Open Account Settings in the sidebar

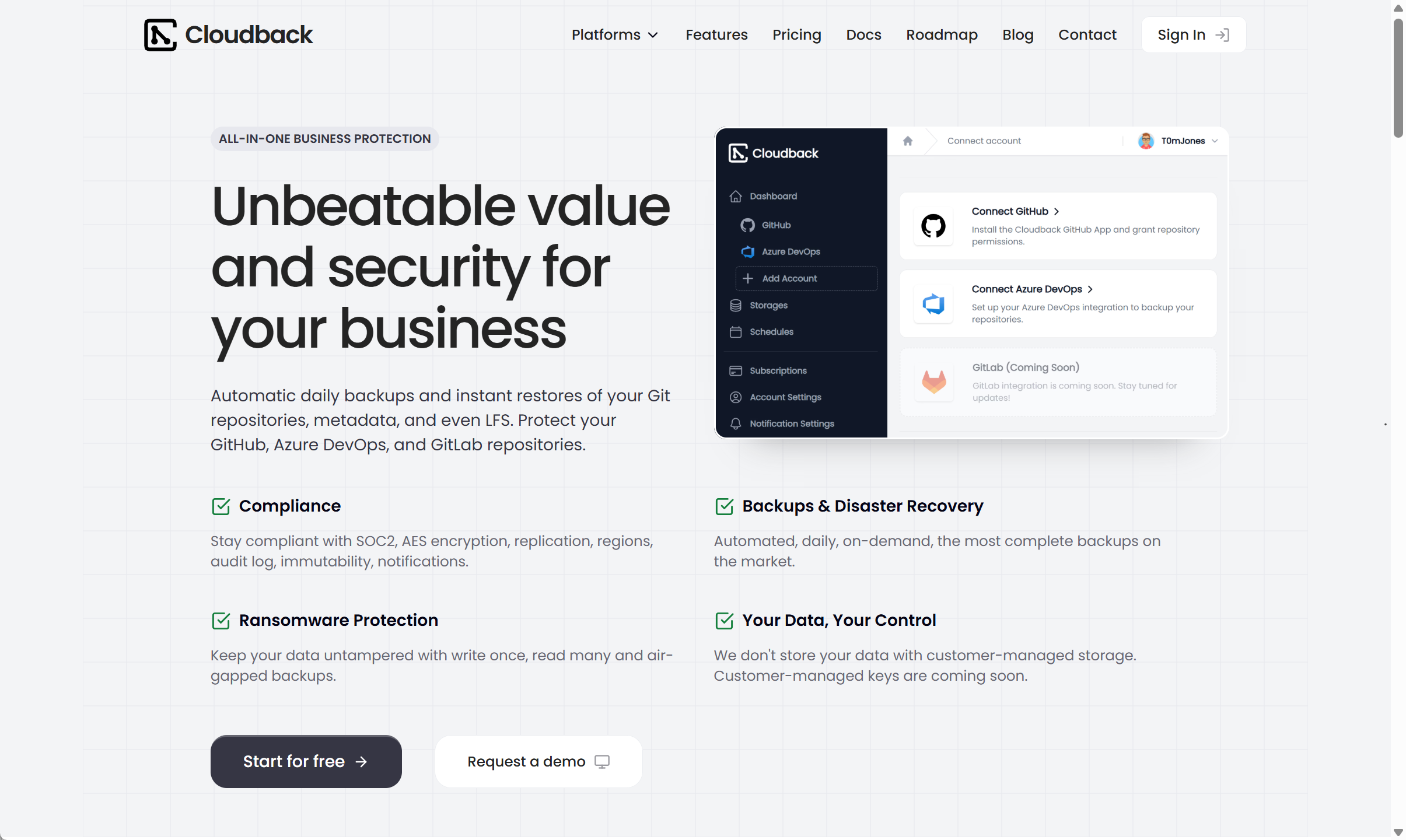pyautogui.click(x=785, y=397)
